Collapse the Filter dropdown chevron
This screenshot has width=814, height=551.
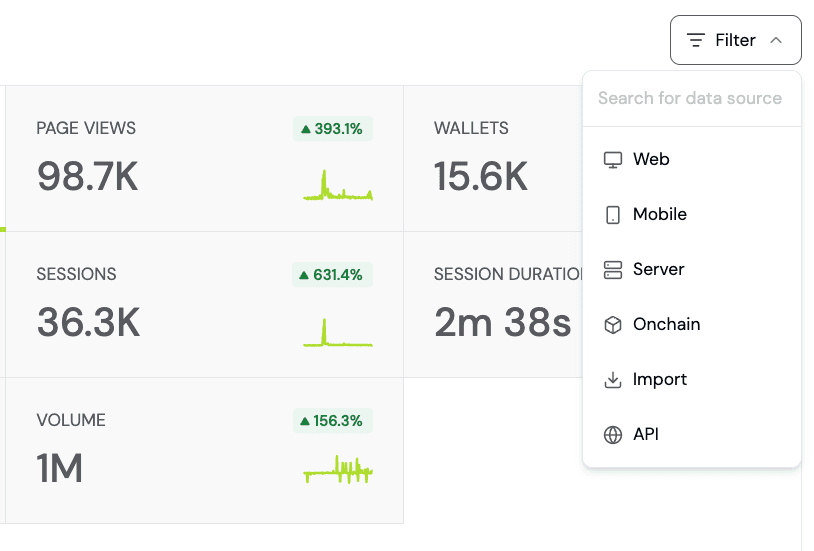pos(776,40)
